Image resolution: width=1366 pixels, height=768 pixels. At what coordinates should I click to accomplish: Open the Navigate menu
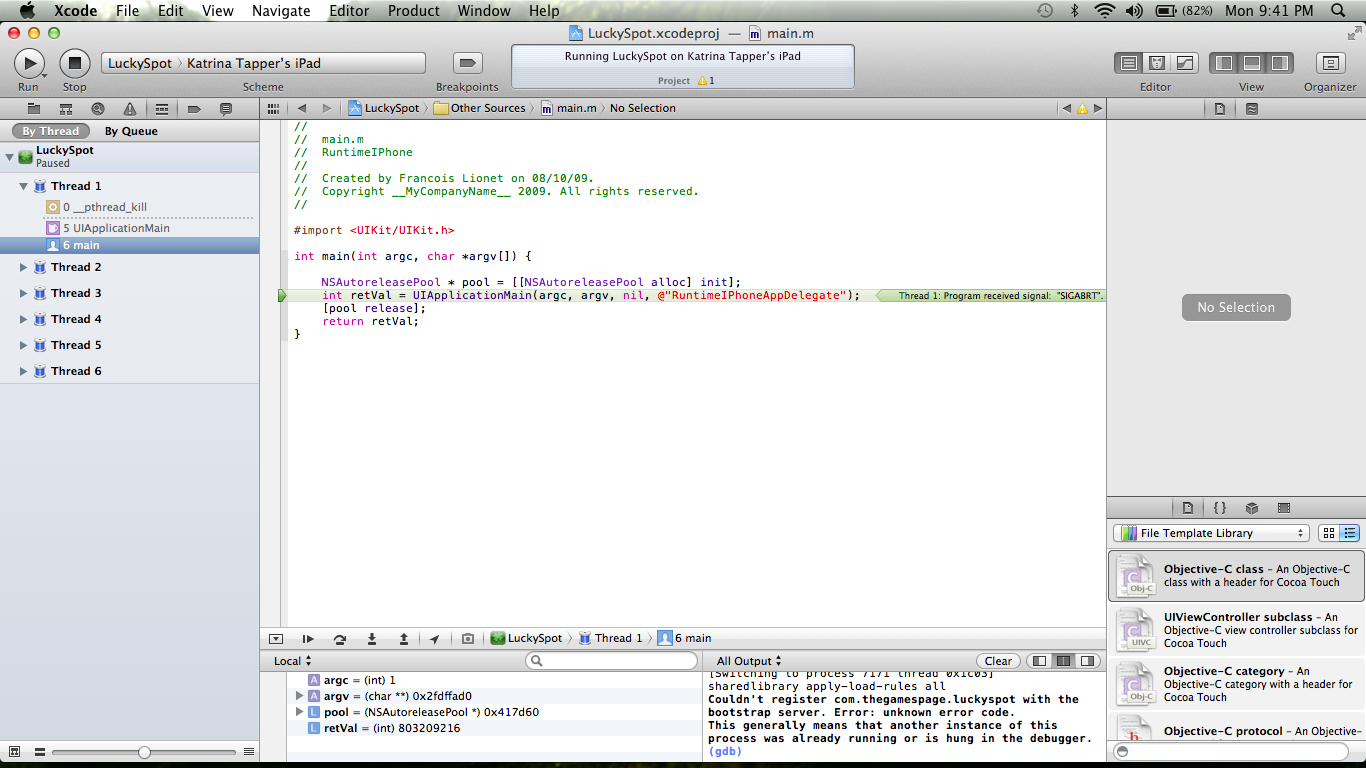coord(281,11)
